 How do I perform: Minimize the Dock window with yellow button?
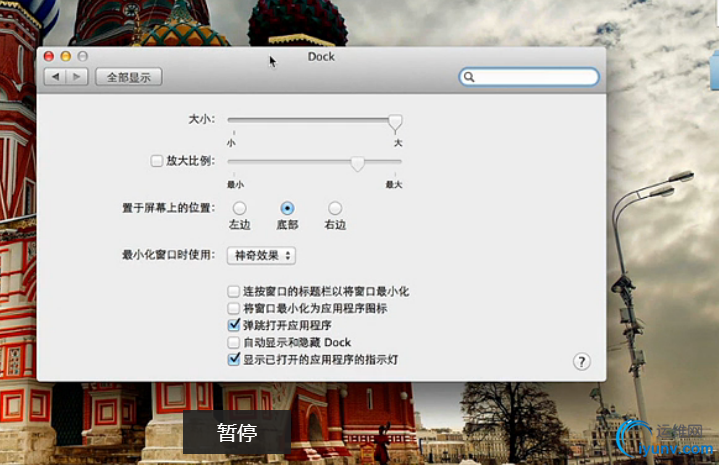(66, 56)
